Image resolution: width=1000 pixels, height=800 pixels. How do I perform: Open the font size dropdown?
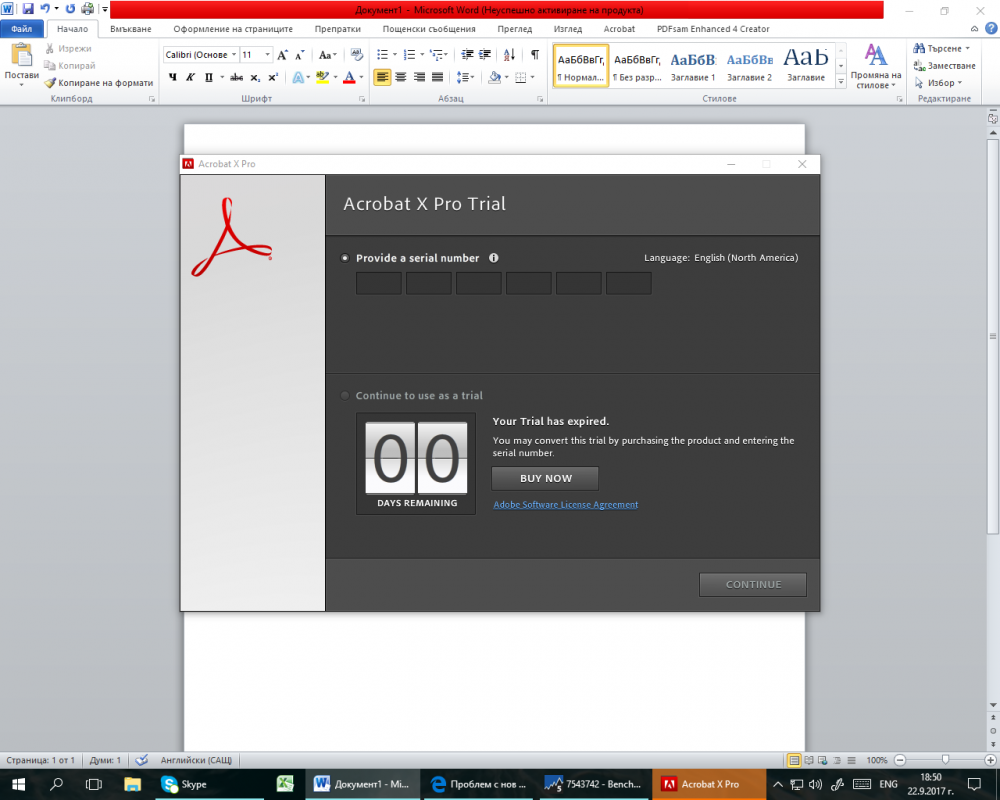268,55
